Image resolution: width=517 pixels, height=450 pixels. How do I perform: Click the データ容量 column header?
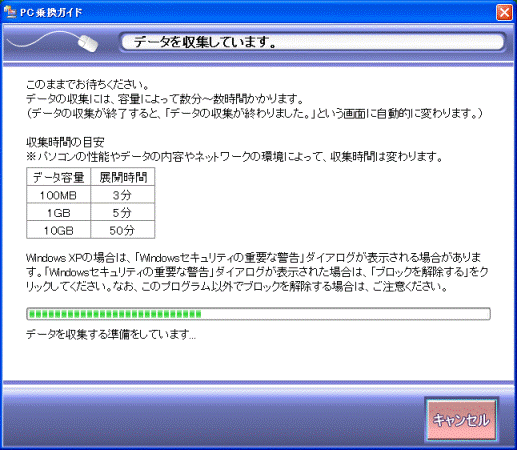[58, 177]
